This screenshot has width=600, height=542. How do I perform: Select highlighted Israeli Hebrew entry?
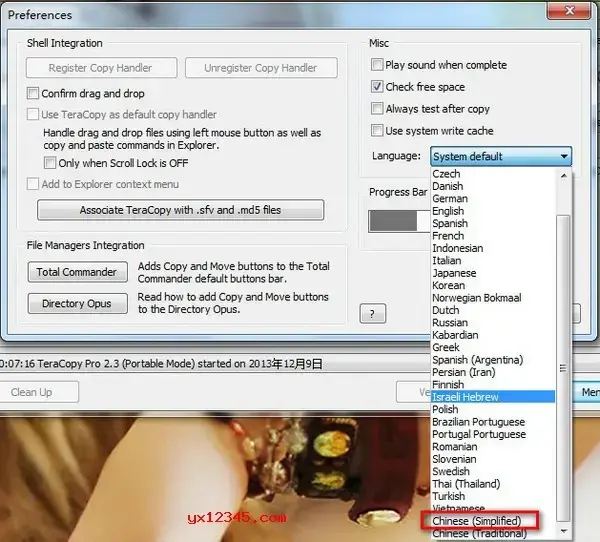pos(493,397)
